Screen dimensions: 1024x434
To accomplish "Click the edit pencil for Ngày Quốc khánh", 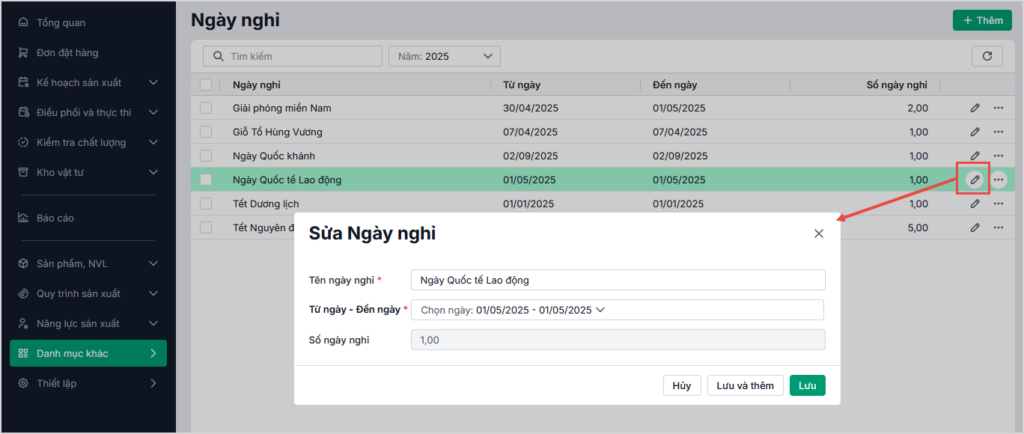I will (974, 156).
